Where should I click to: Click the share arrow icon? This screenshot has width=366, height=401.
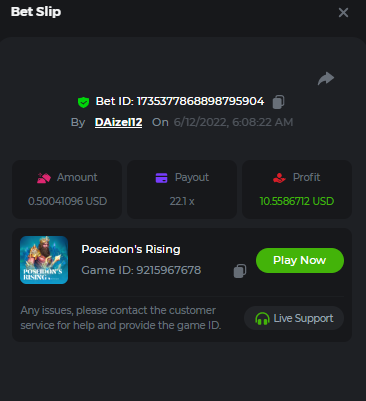coord(326,78)
